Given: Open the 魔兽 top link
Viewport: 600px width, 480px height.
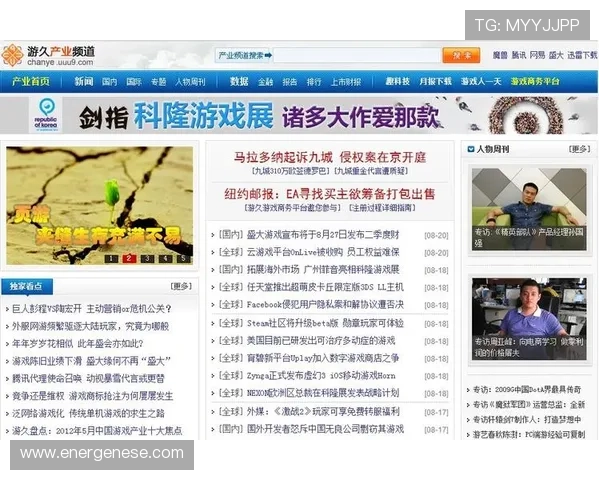Looking at the screenshot, I should pos(500,56).
